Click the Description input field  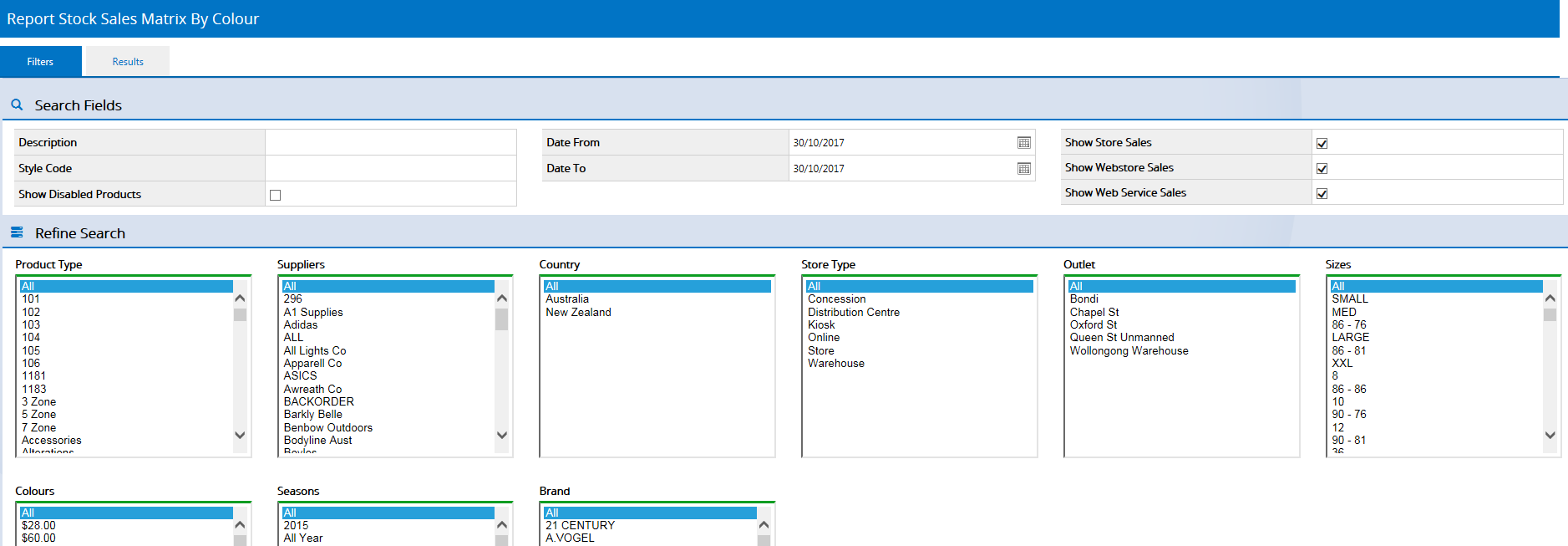390,142
